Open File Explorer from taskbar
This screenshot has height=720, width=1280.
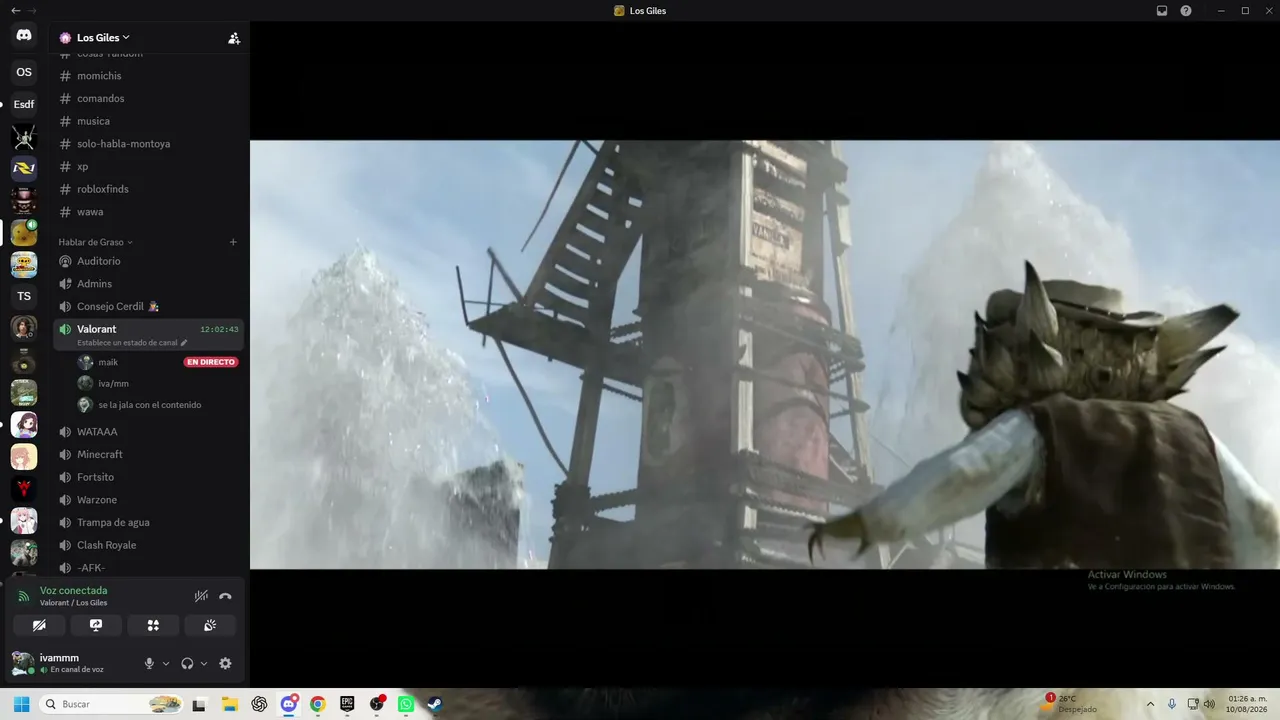[x=229, y=704]
